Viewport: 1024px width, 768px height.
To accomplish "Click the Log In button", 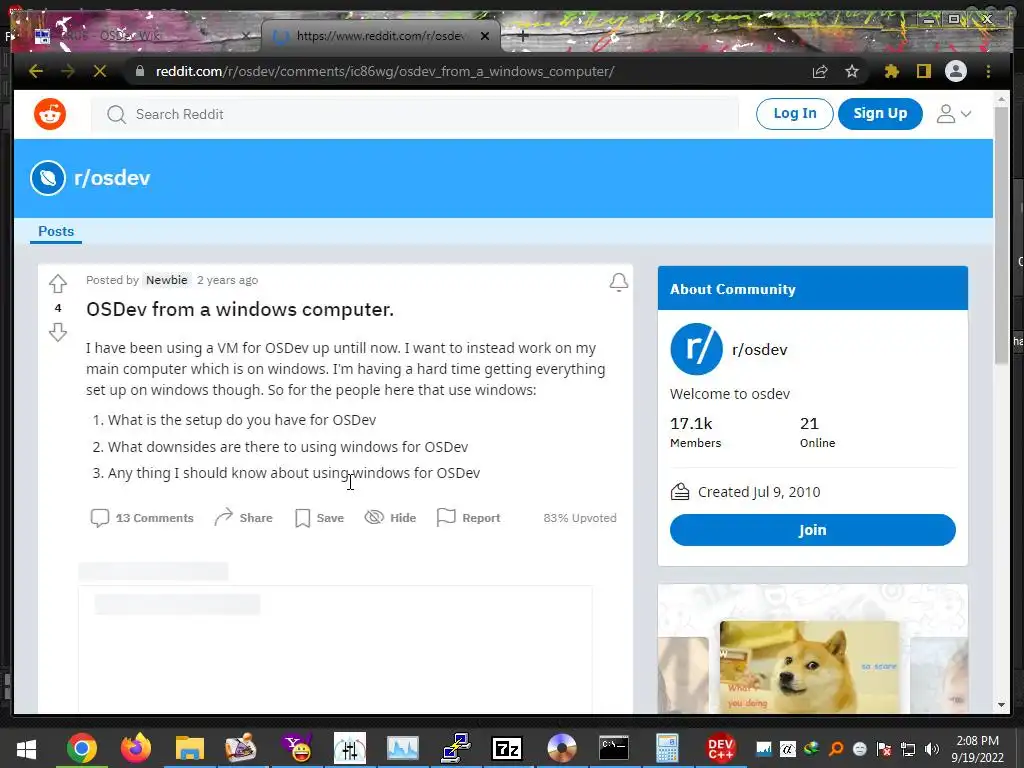I will coord(795,114).
